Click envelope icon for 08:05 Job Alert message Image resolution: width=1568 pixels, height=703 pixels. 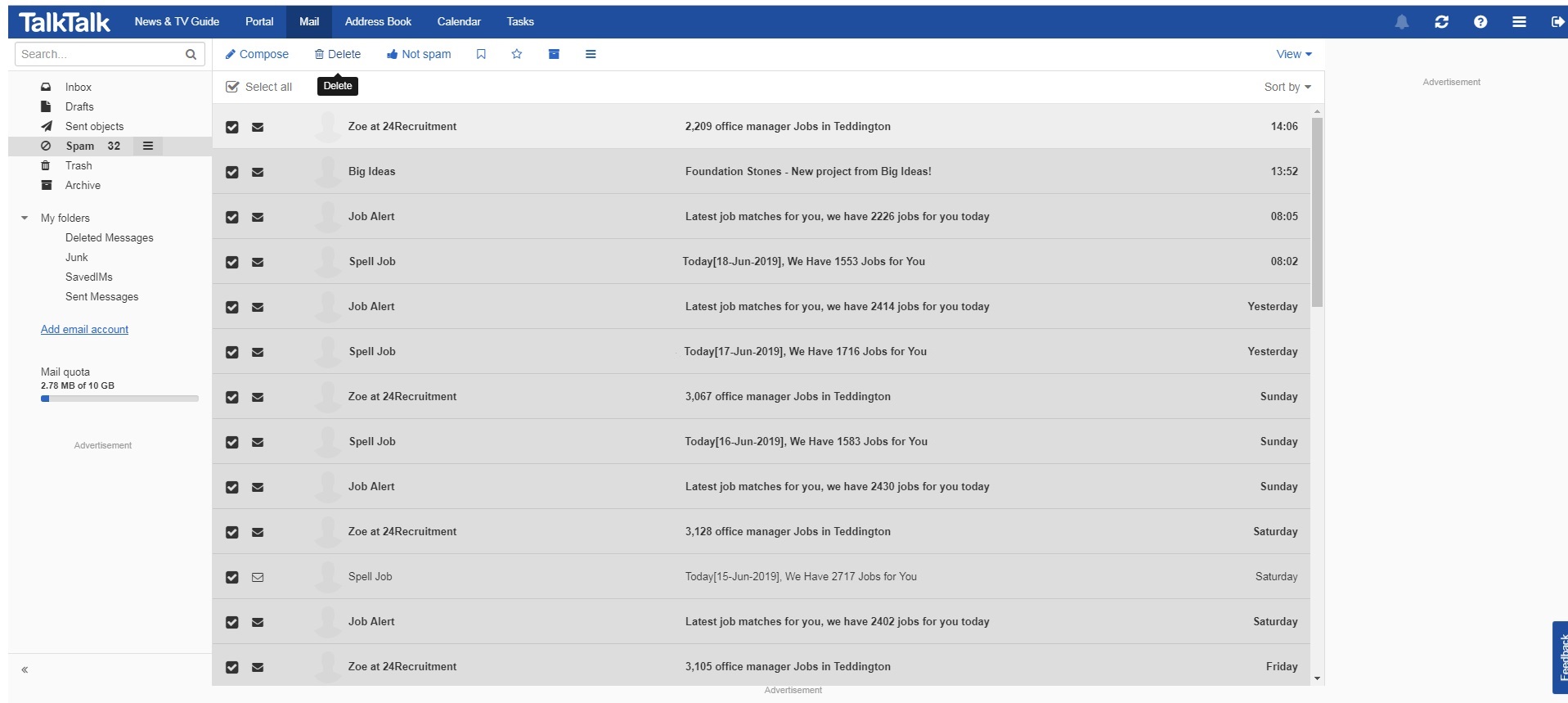pos(258,217)
